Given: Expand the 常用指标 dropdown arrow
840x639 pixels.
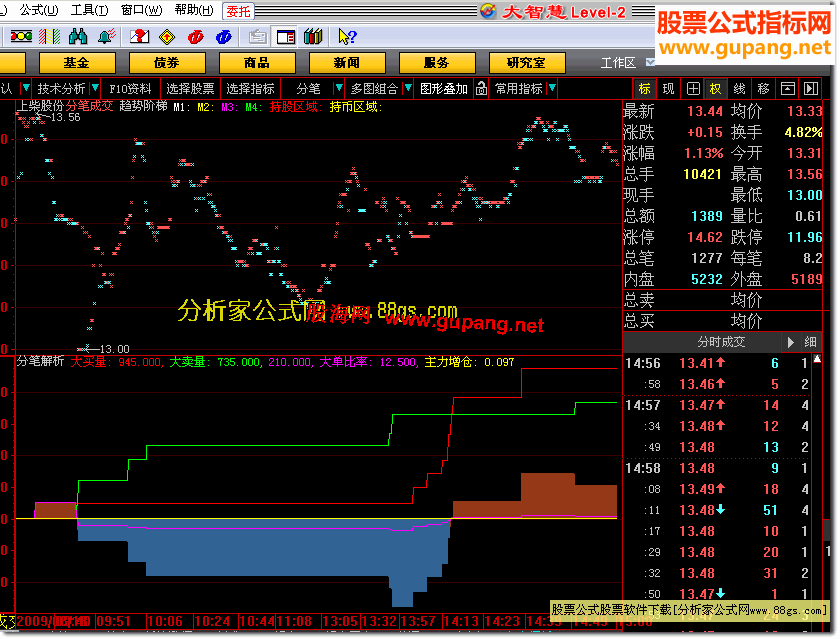Looking at the screenshot, I should (x=552, y=88).
